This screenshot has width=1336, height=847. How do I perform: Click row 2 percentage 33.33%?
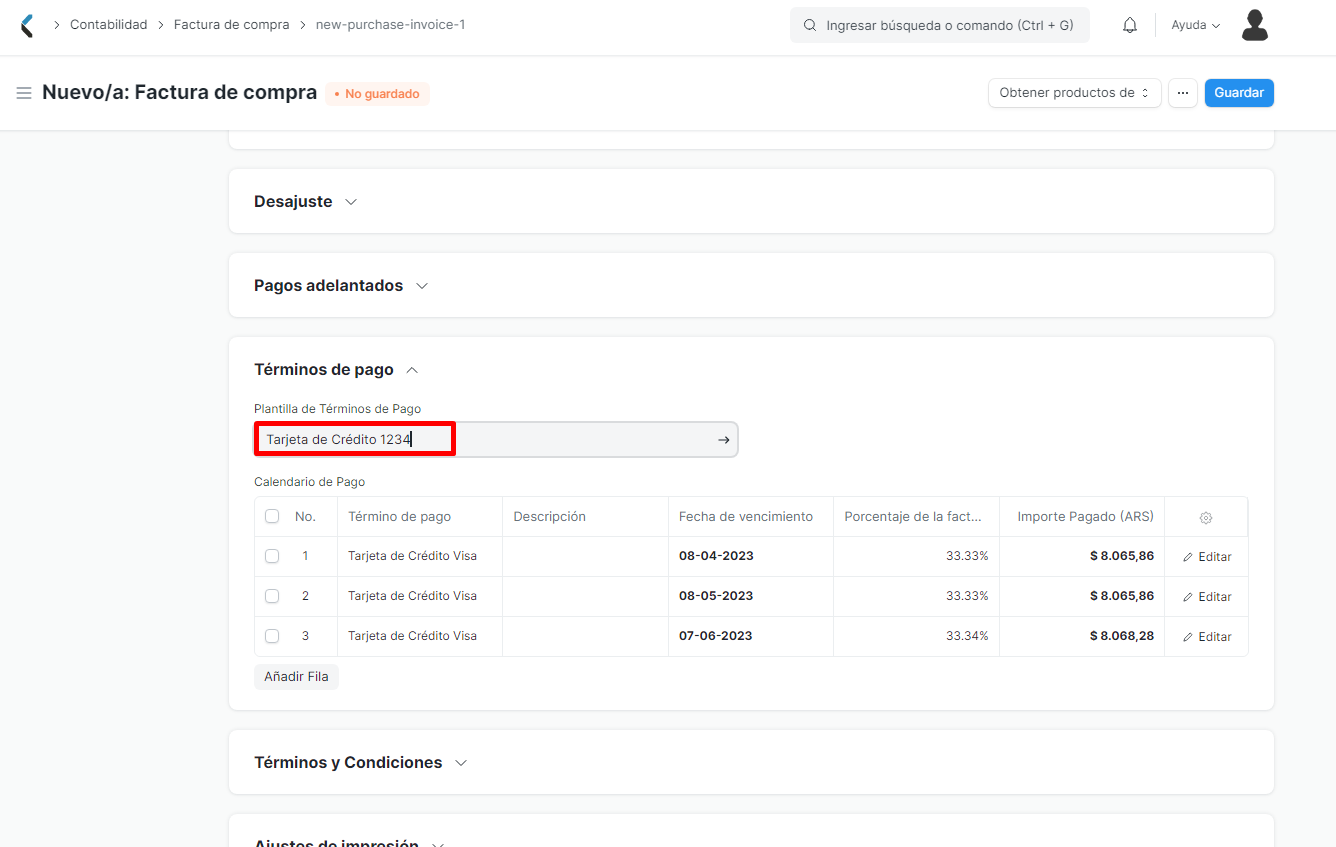917,596
